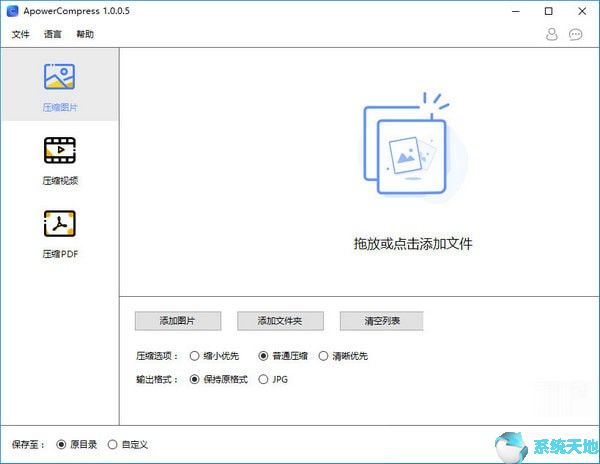Choose 清晰优先 compression option
This screenshot has width=600, height=464.
tap(323, 355)
